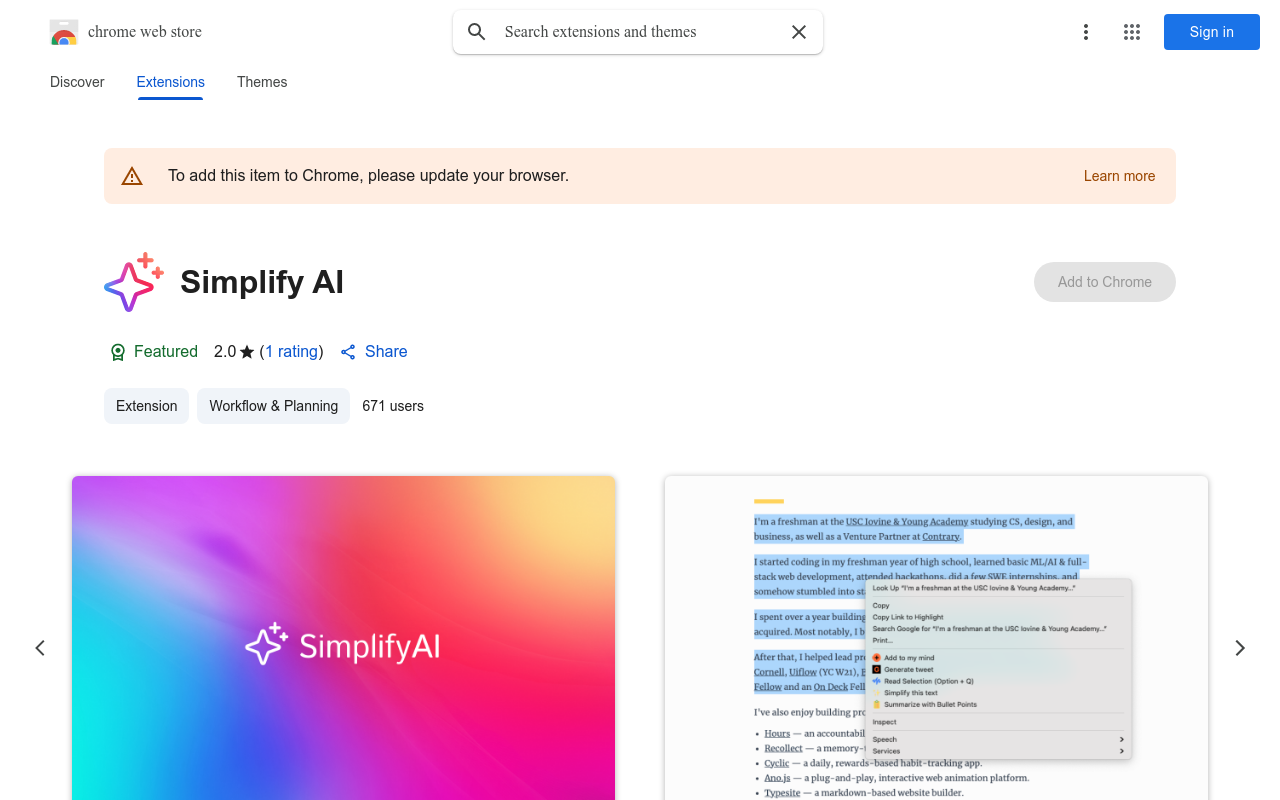Click the warning triangle icon
This screenshot has height=800, width=1280.
tap(132, 176)
